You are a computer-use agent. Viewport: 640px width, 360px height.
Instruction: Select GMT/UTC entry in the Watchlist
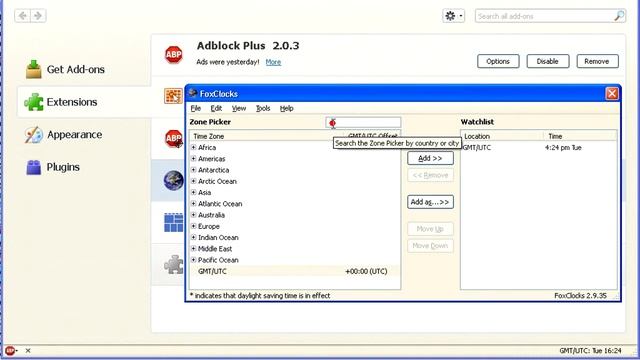coord(538,147)
